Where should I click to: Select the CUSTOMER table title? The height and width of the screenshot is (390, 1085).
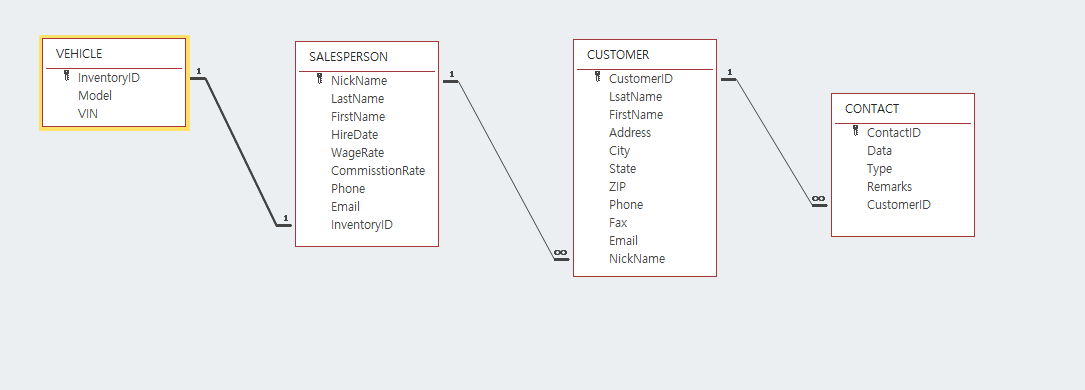tap(618, 55)
